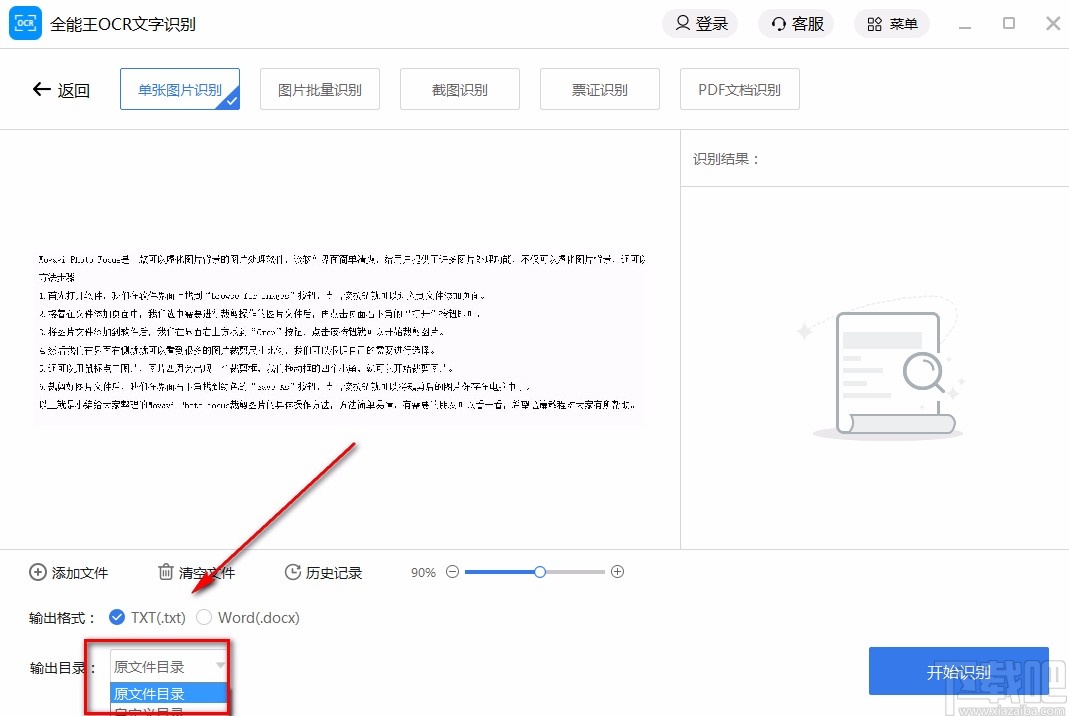Switch to the 截图识别 tab

coord(459,89)
